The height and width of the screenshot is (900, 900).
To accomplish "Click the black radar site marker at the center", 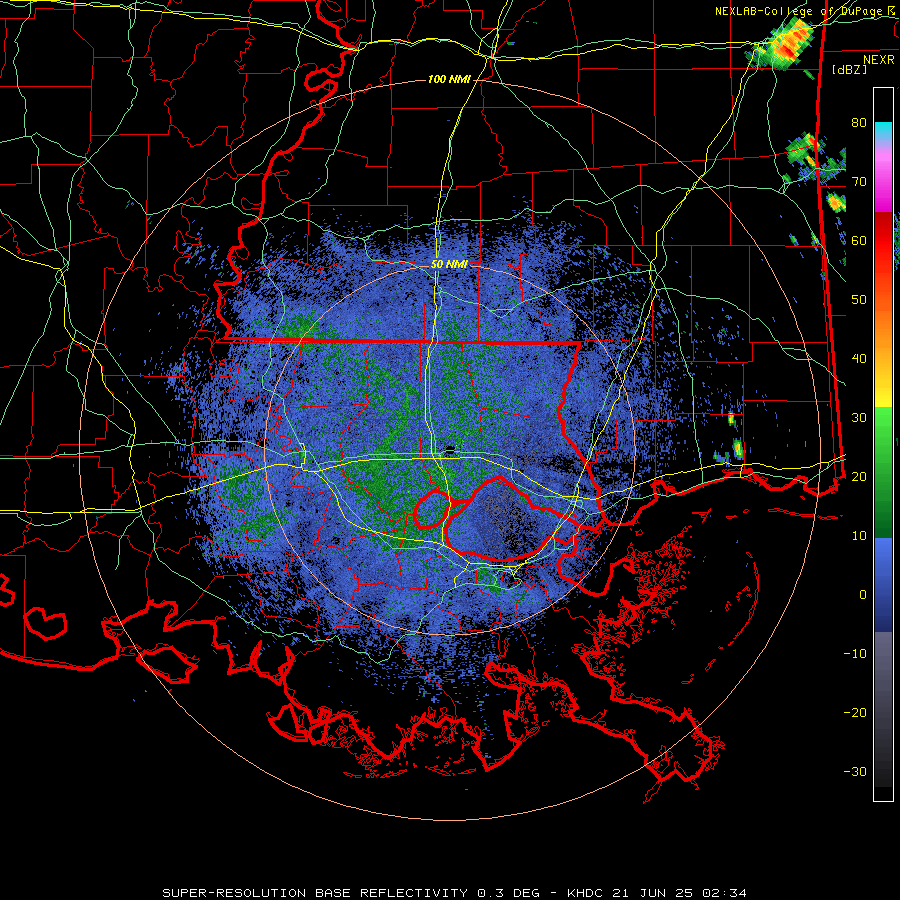I will pyautogui.click(x=450, y=449).
